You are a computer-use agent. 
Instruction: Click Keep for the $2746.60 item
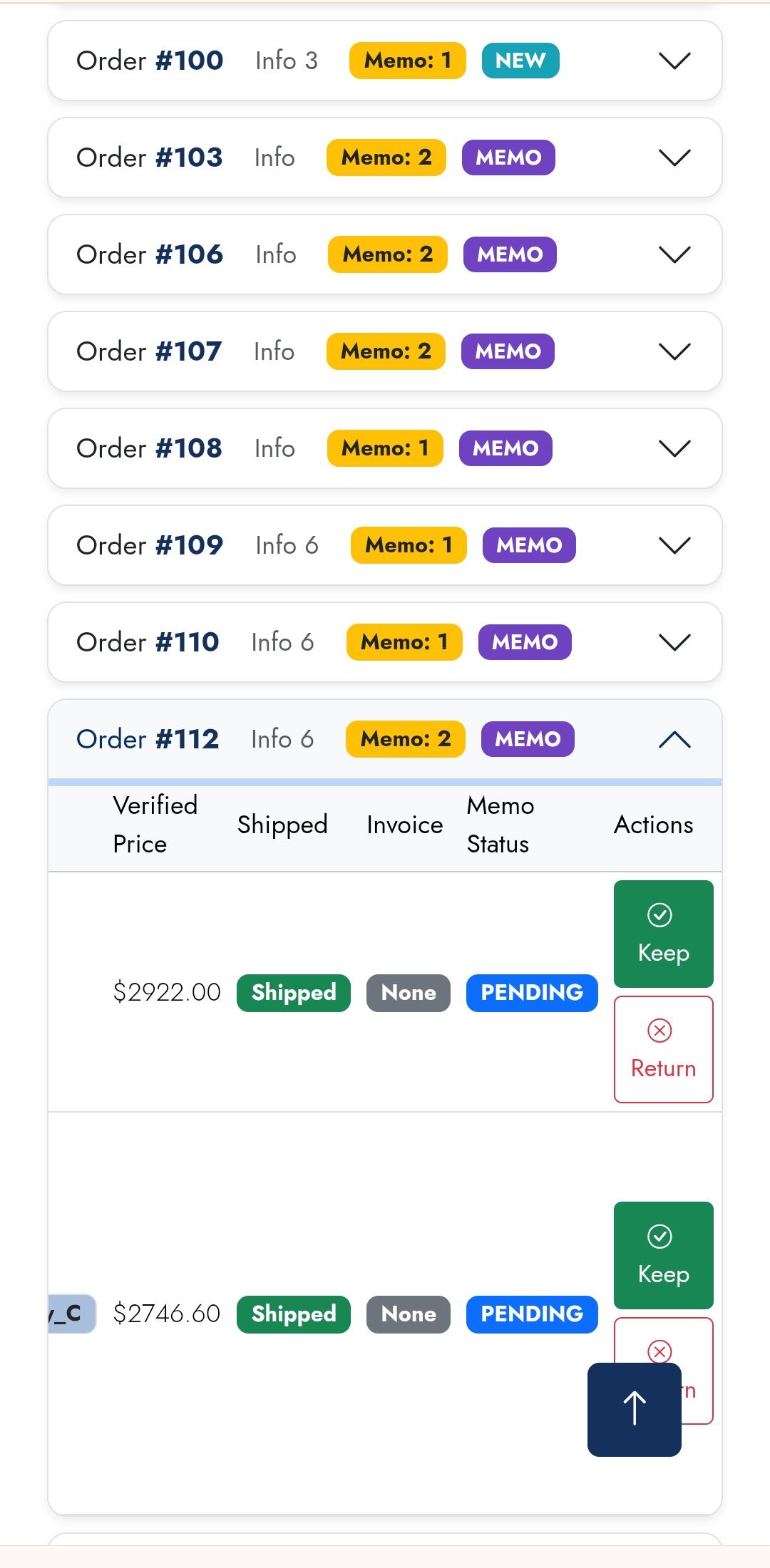pos(663,1255)
